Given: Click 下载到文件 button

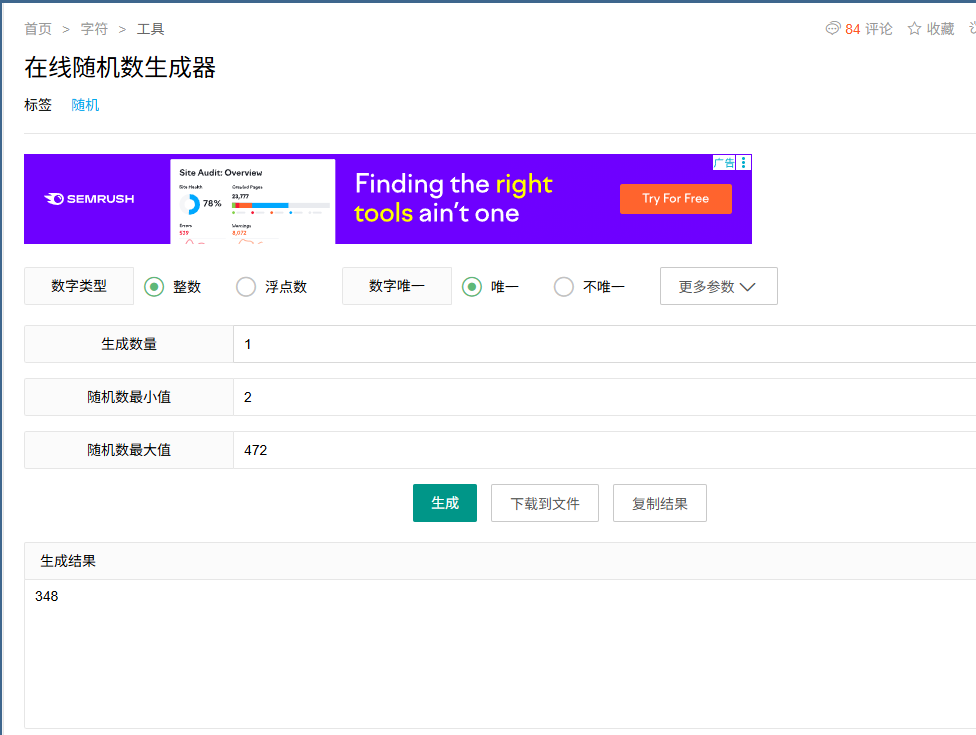Looking at the screenshot, I should pyautogui.click(x=545, y=503).
